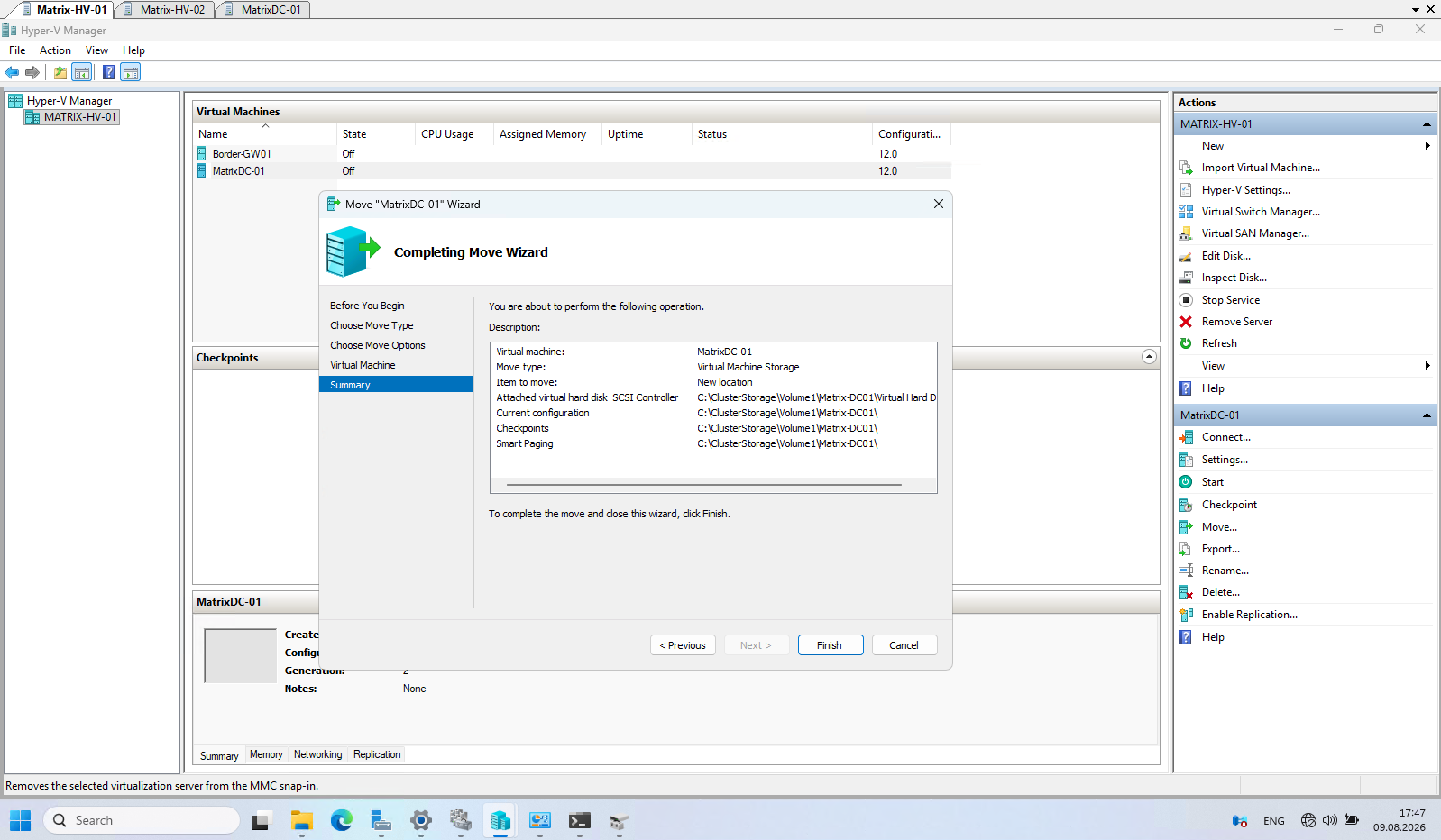
Task: Collapse the MATRIX-HV-01 actions section
Action: point(1427,124)
